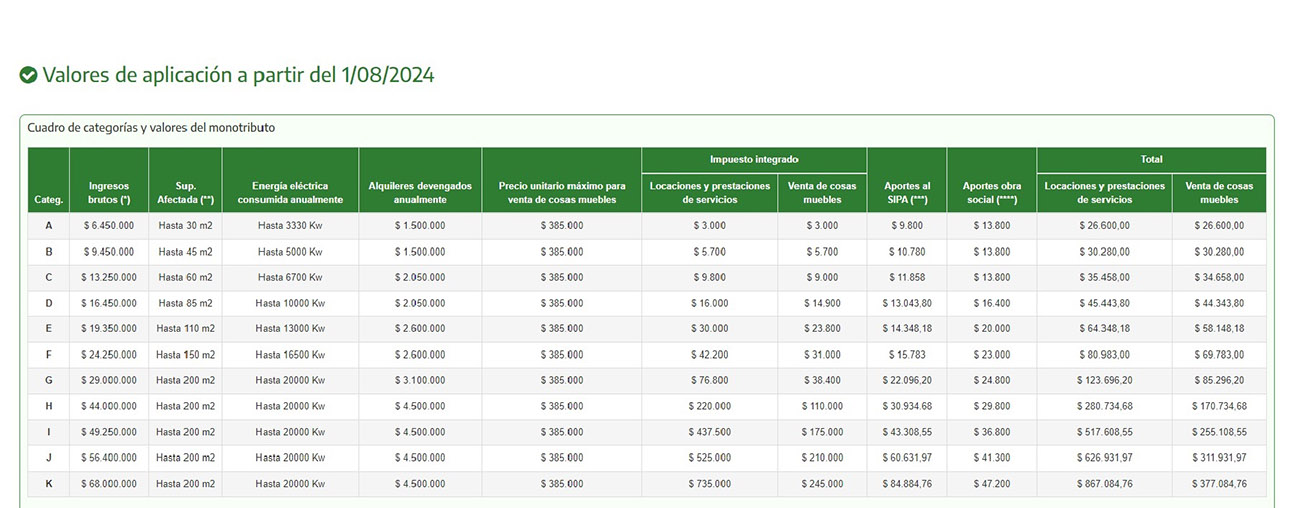Image resolution: width=1300 pixels, height=508 pixels.
Task: Select category letter D
Action: click(x=49, y=303)
